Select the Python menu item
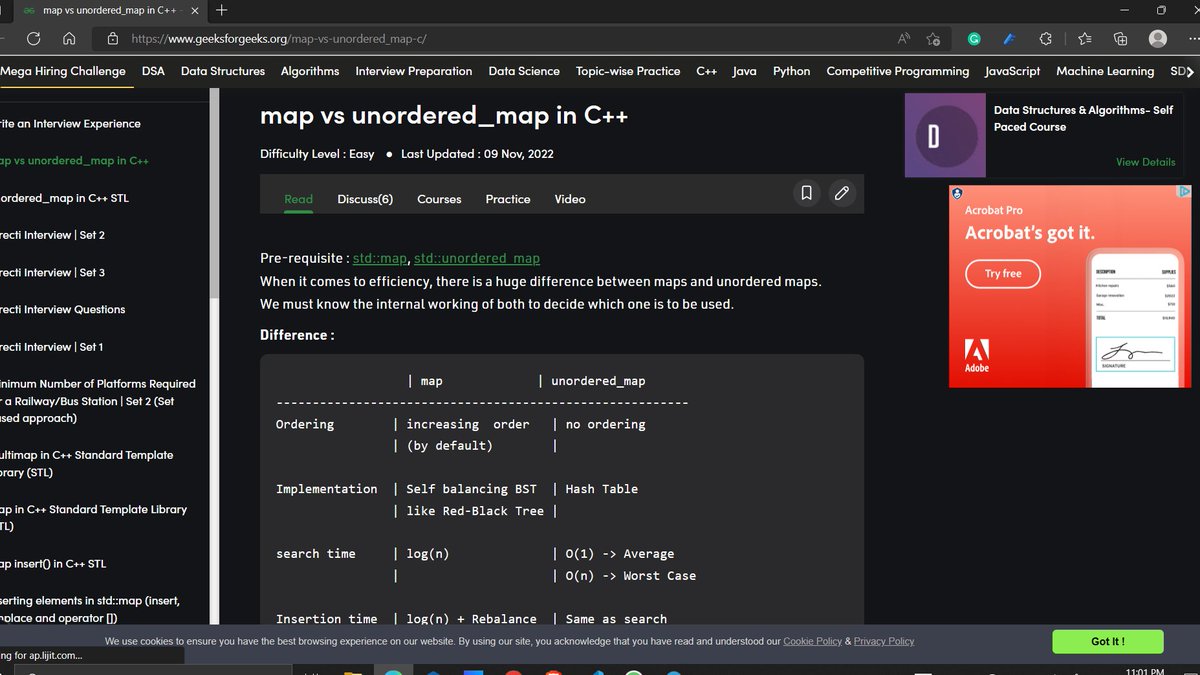This screenshot has height=675, width=1200. pos(792,71)
